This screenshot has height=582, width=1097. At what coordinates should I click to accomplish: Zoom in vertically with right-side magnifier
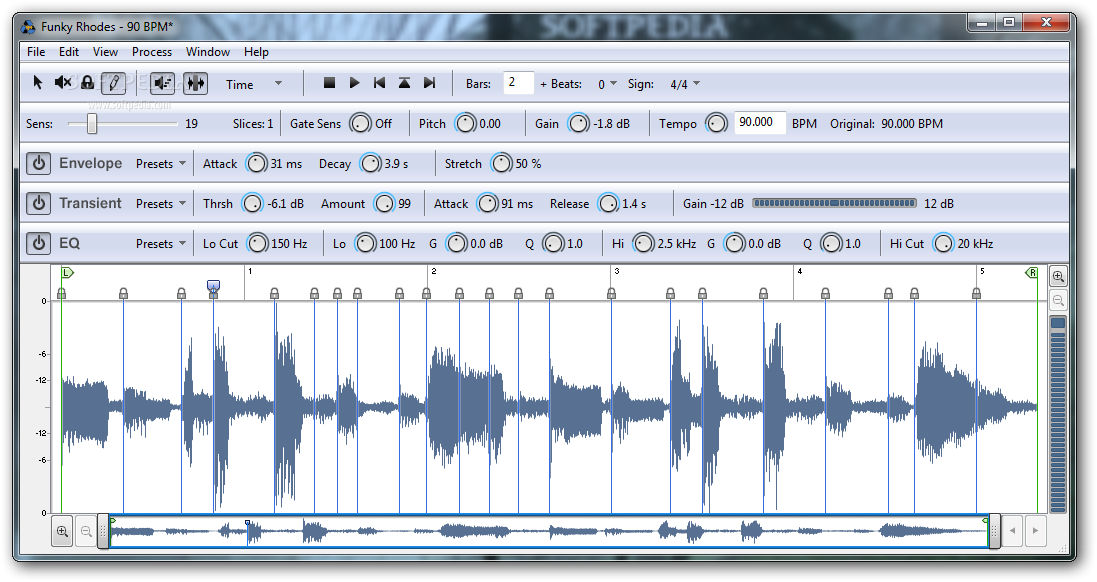[x=1058, y=276]
